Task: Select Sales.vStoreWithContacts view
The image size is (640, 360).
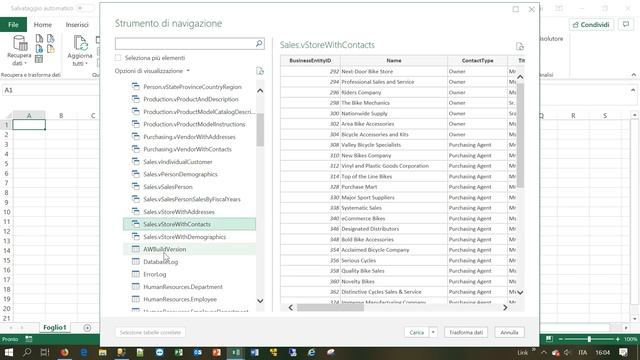Action: (189, 224)
